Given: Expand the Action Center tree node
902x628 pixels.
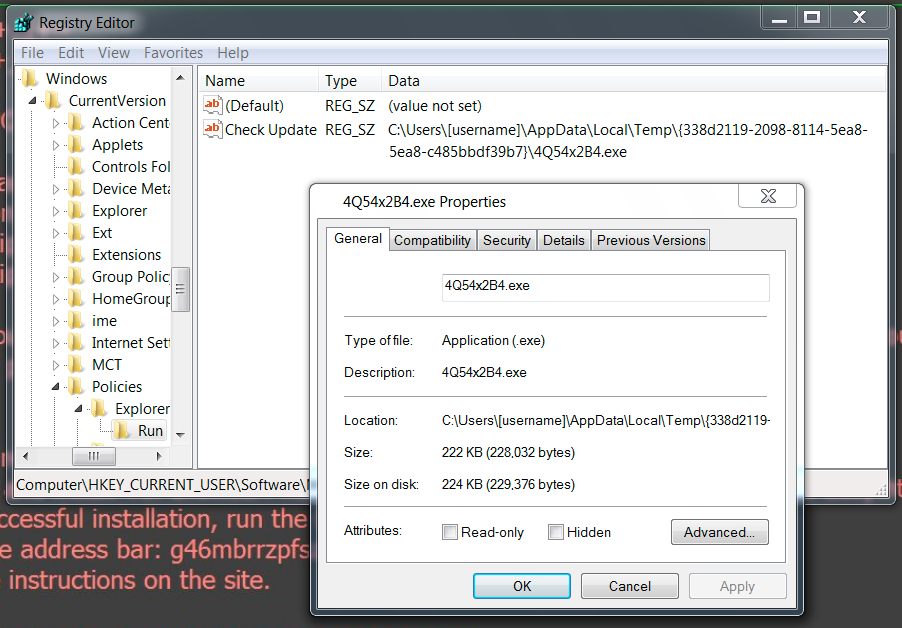Looking at the screenshot, I should click(56, 123).
